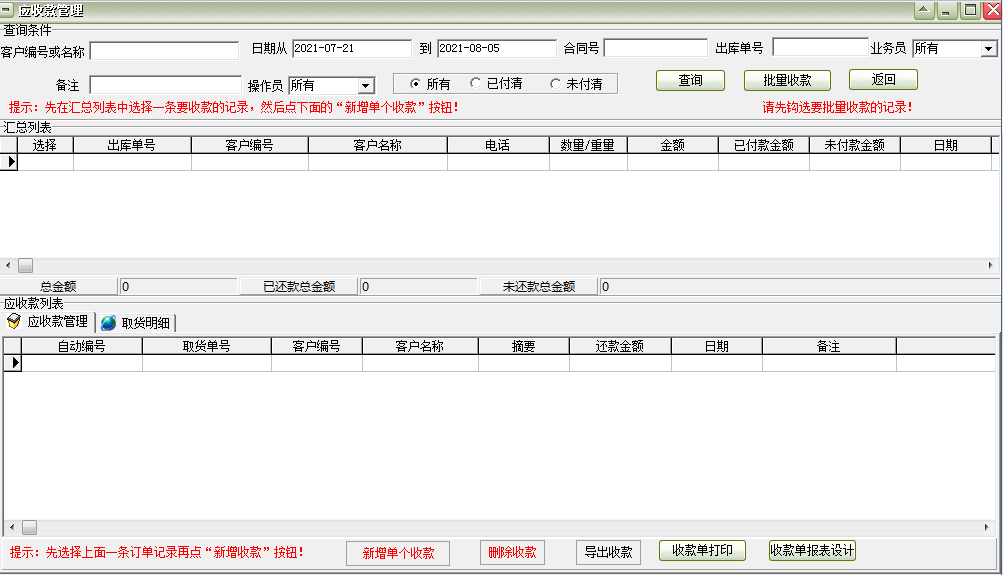The height and width of the screenshot is (575, 1003).
Task: Click the 收款单打印 button
Action: [x=702, y=551]
